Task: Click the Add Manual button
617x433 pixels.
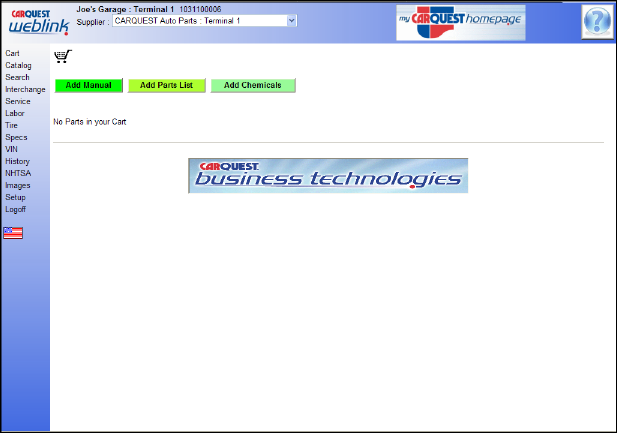Action: (89, 85)
